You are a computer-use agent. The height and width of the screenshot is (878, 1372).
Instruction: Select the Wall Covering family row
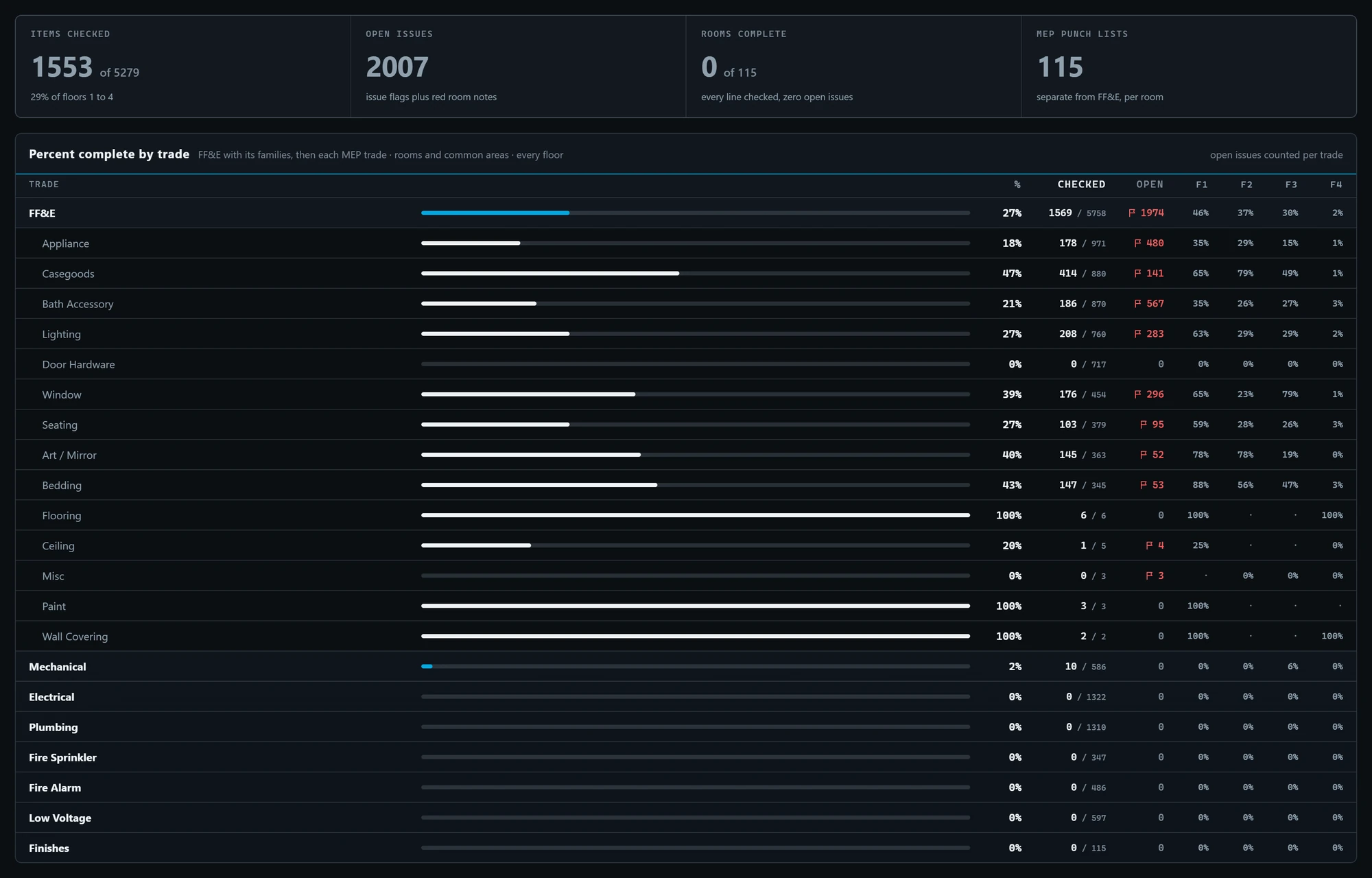[x=686, y=637]
